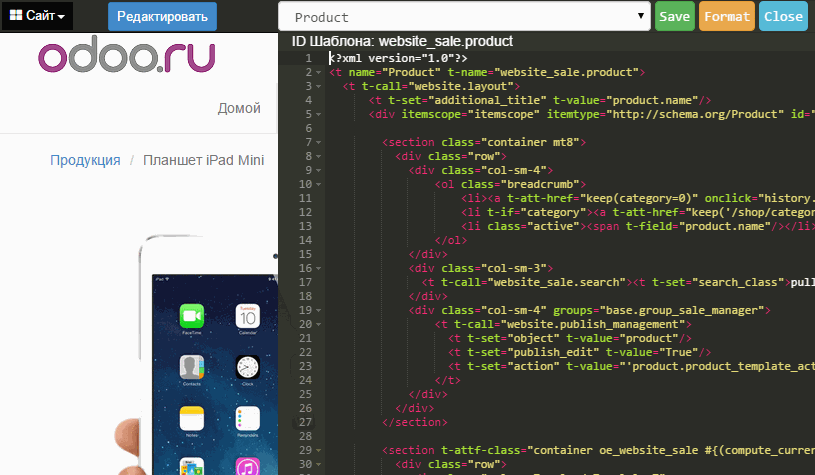Go to Домой menu item
Image resolution: width=815 pixels, height=475 pixels.
(x=239, y=108)
